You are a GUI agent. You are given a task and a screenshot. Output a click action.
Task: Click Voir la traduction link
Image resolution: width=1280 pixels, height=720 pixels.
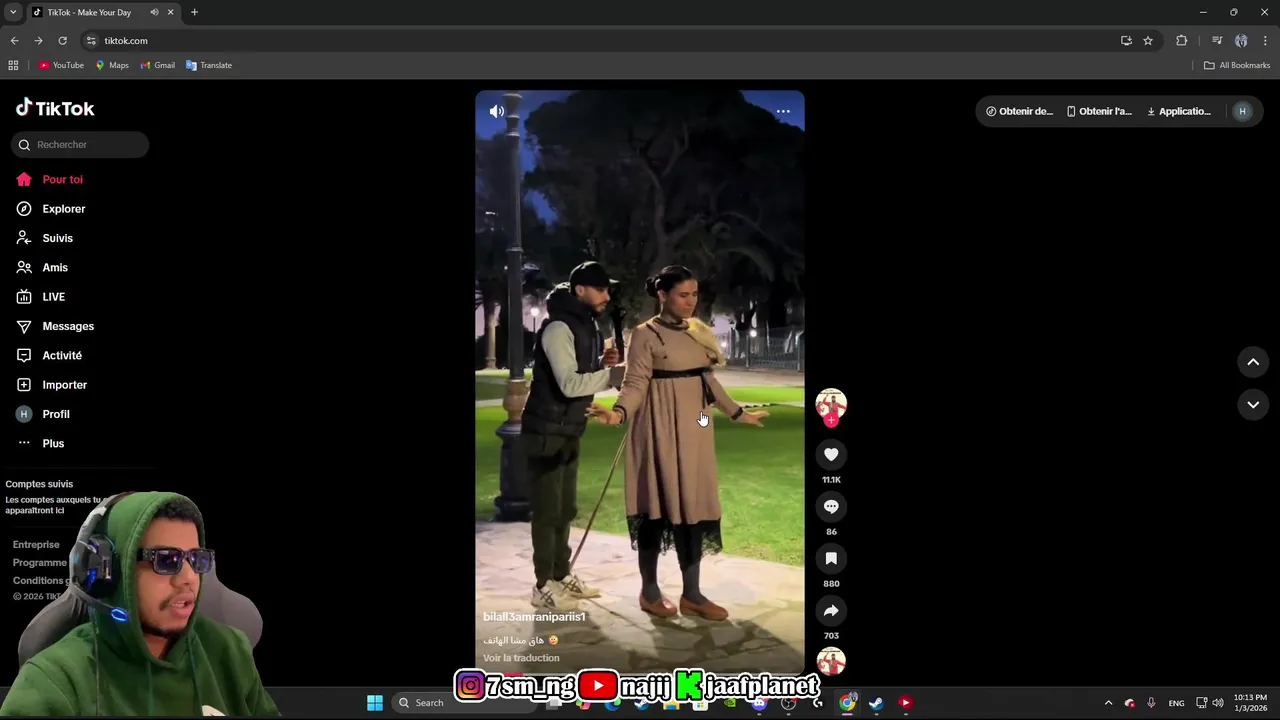click(521, 658)
